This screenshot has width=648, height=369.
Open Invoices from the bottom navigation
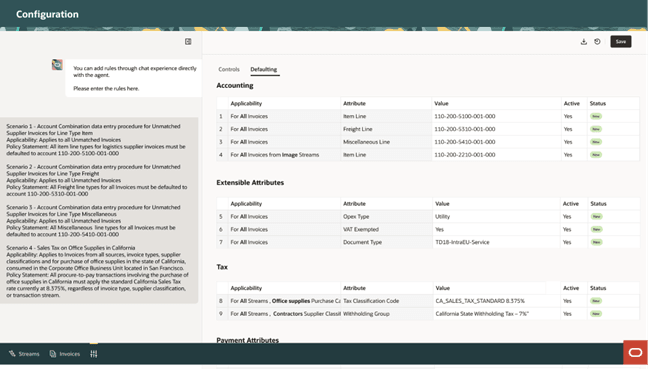(65, 354)
